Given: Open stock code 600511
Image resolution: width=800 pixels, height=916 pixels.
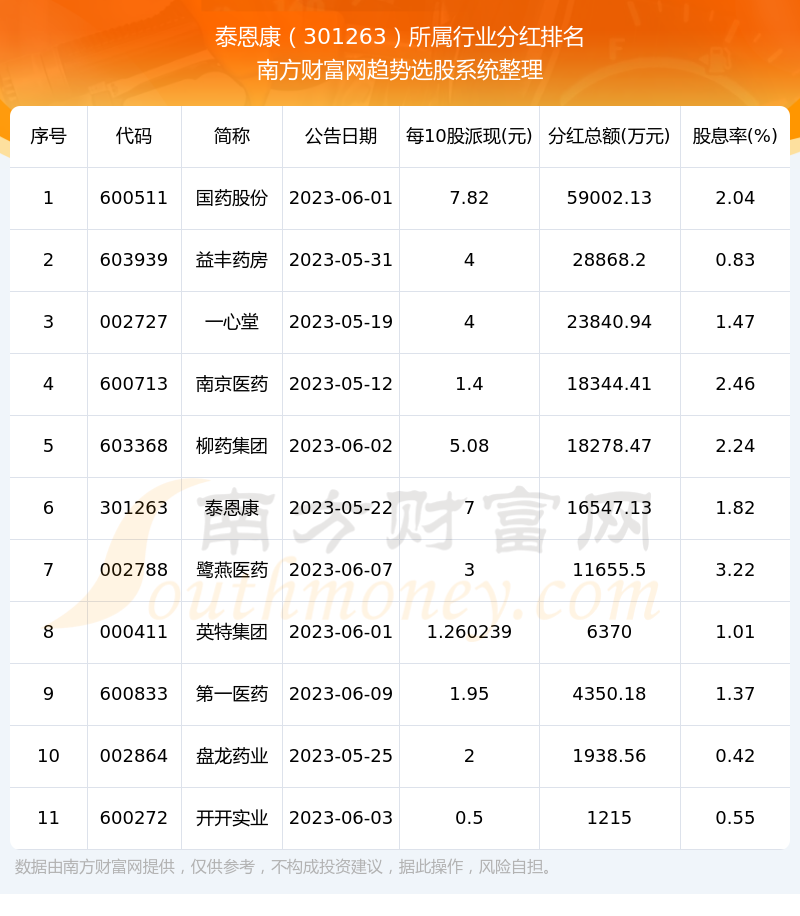Looking at the screenshot, I should tap(134, 198).
